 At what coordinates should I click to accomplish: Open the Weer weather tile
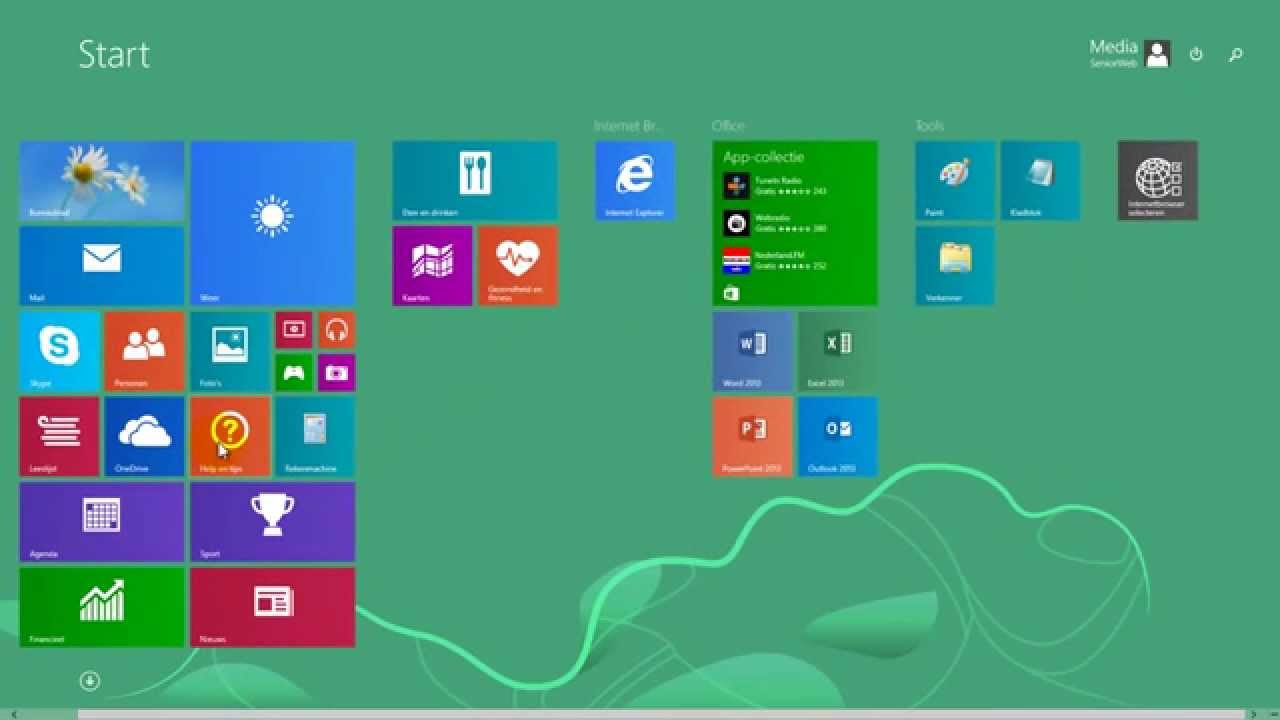(273, 223)
